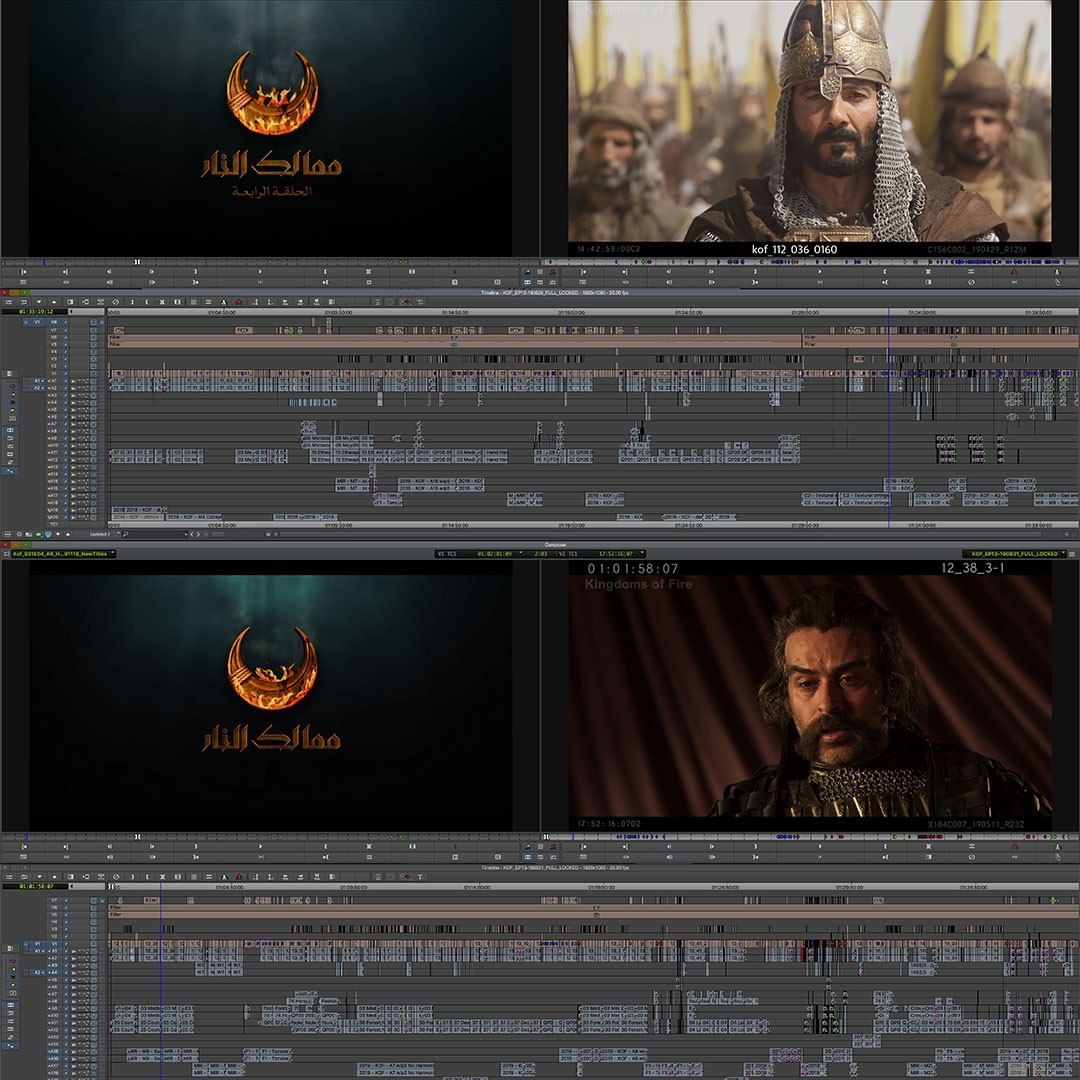Image resolution: width=1080 pixels, height=1080 pixels.
Task: Select red Lift/Overwrite segment tool in top Smart Tool
Action: (x=12, y=387)
